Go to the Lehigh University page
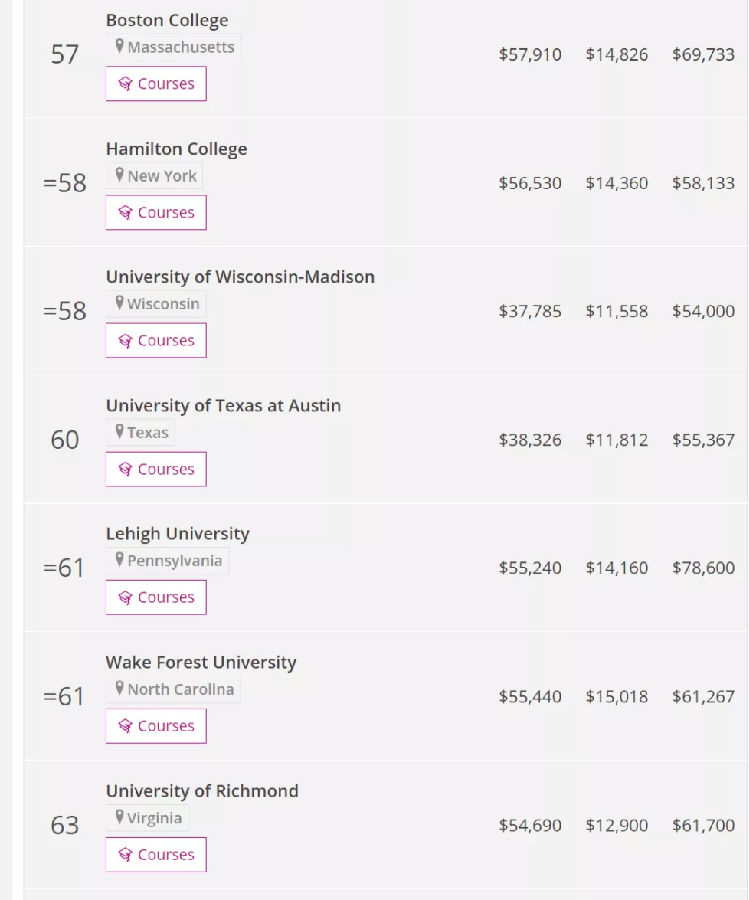Image resolution: width=749 pixels, height=900 pixels. coord(177,534)
